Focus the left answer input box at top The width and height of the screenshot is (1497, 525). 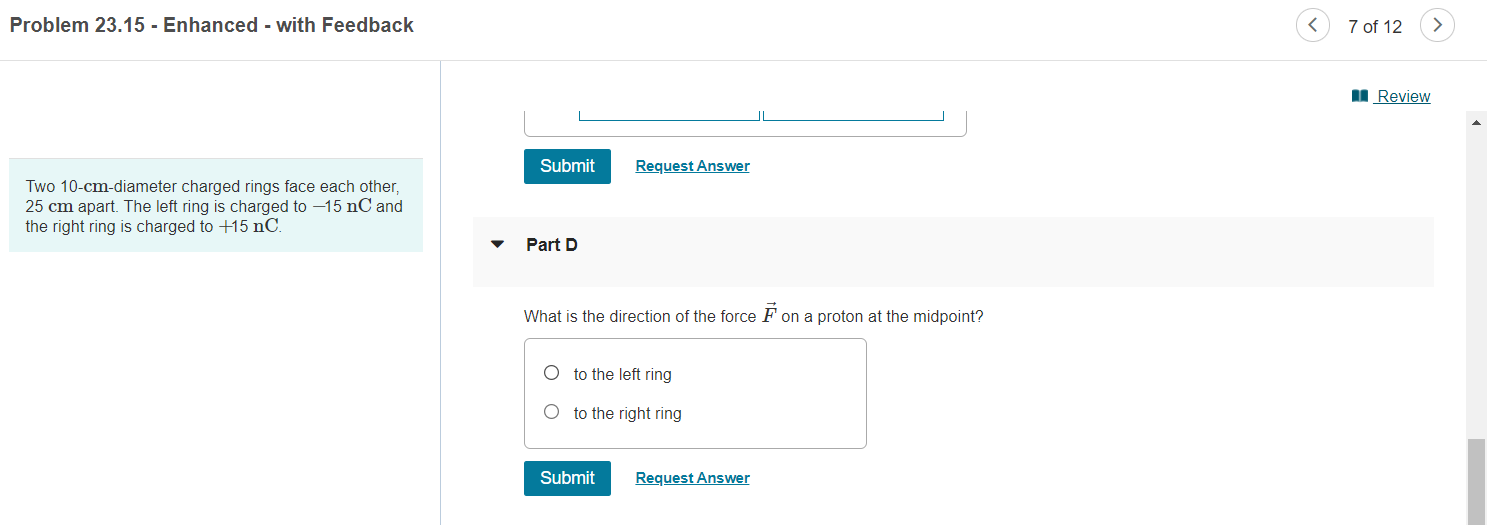pos(669,115)
